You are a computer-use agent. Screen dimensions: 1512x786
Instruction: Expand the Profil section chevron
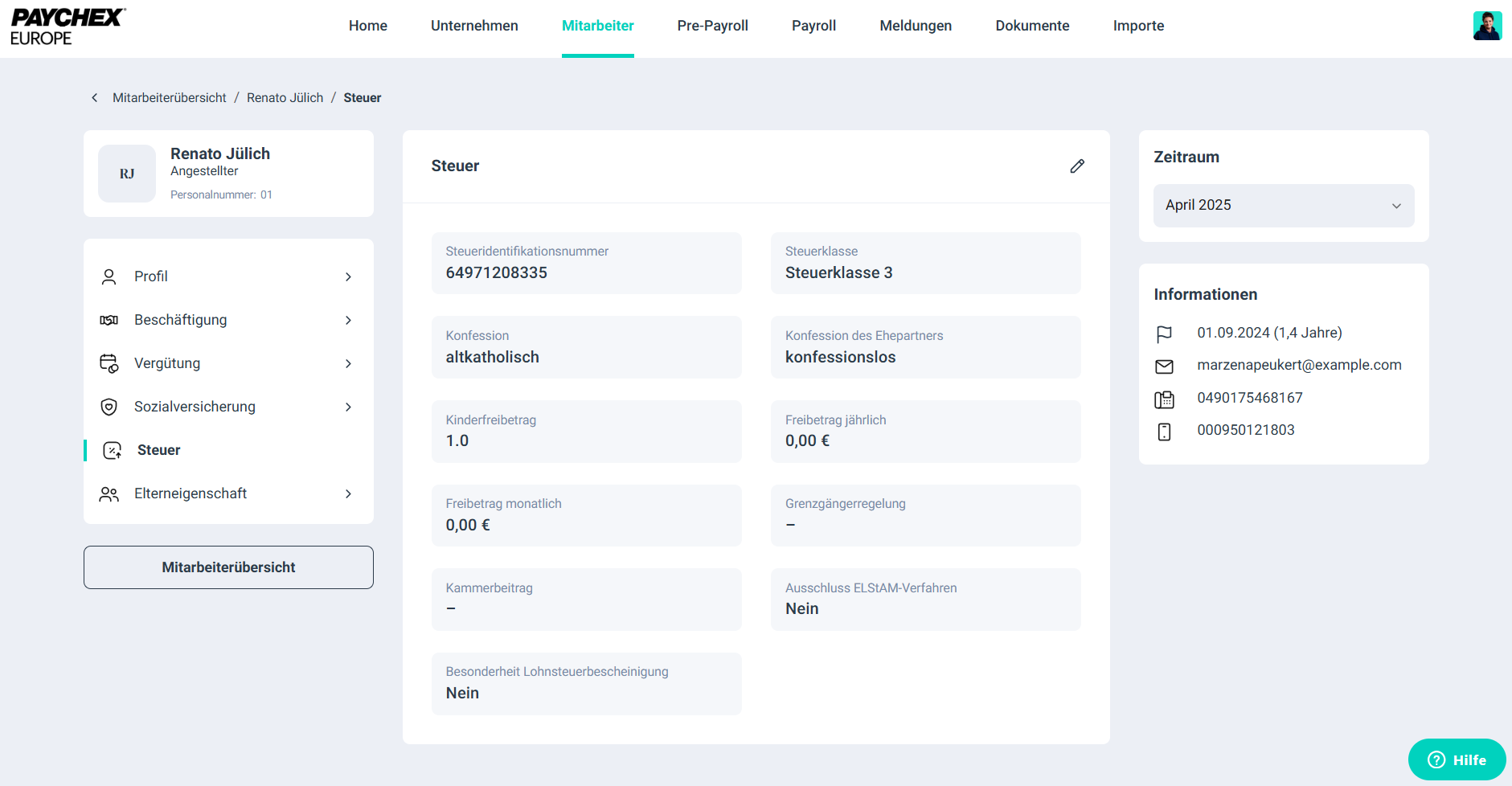348,277
